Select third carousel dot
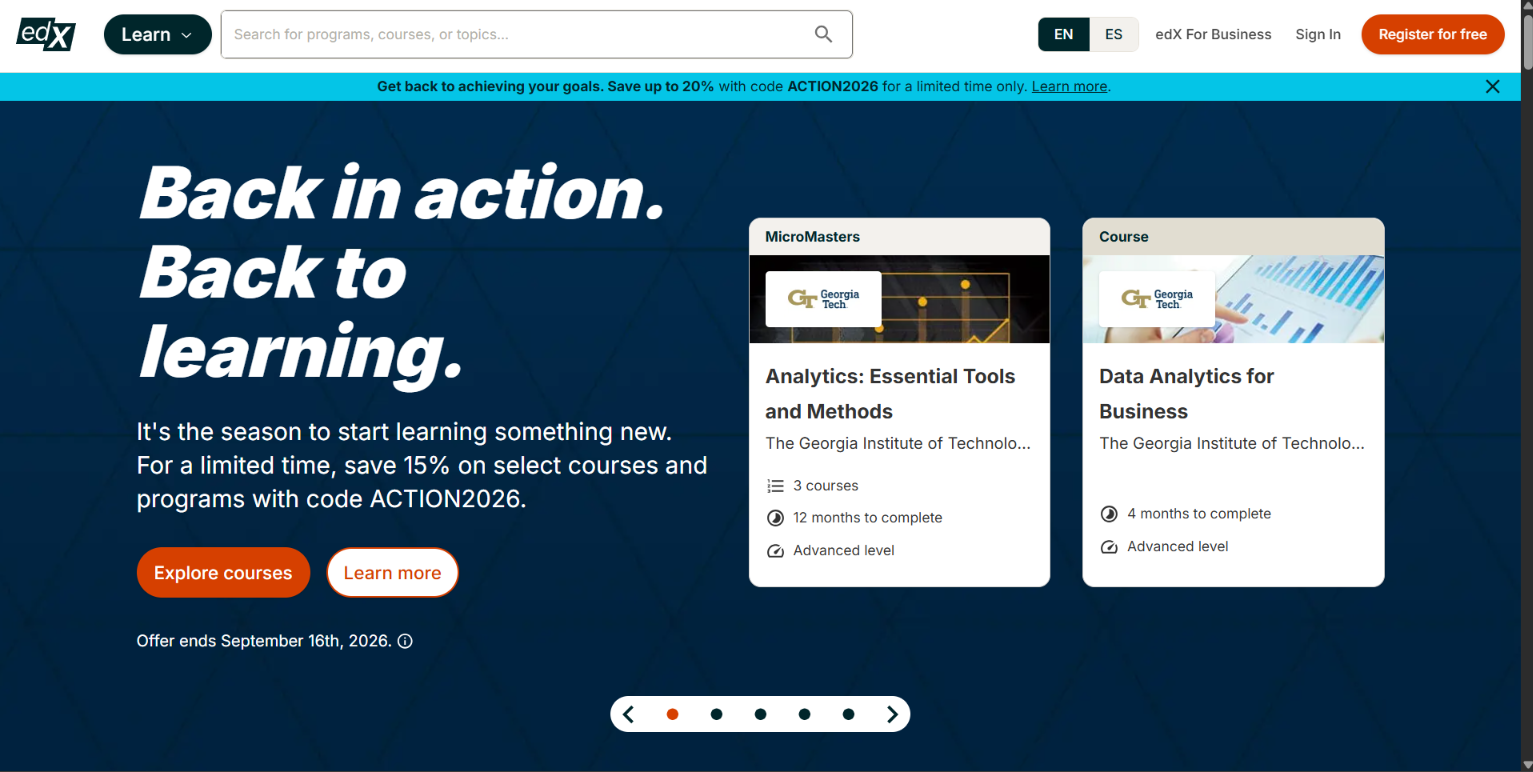The width and height of the screenshot is (1533, 772). [x=760, y=714]
